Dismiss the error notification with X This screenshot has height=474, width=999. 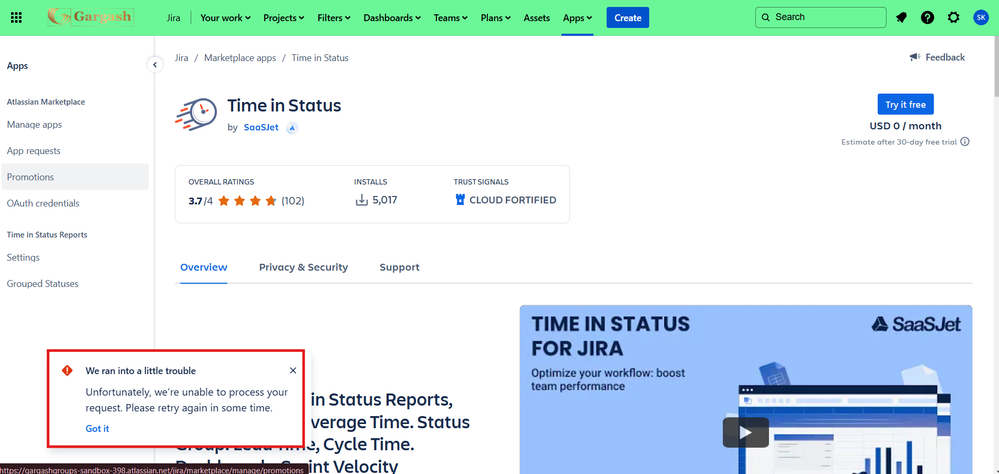tap(292, 370)
